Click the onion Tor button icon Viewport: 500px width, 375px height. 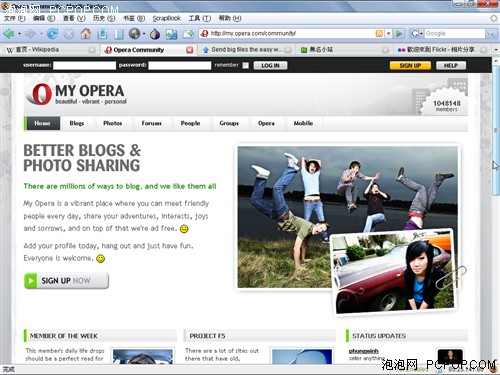(155, 34)
